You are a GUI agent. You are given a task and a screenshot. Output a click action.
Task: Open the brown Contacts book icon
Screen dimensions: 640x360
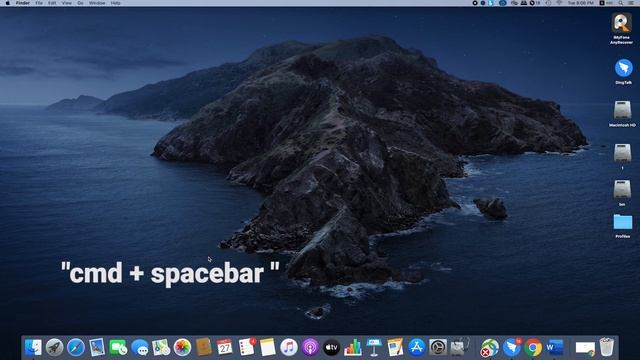click(x=203, y=348)
